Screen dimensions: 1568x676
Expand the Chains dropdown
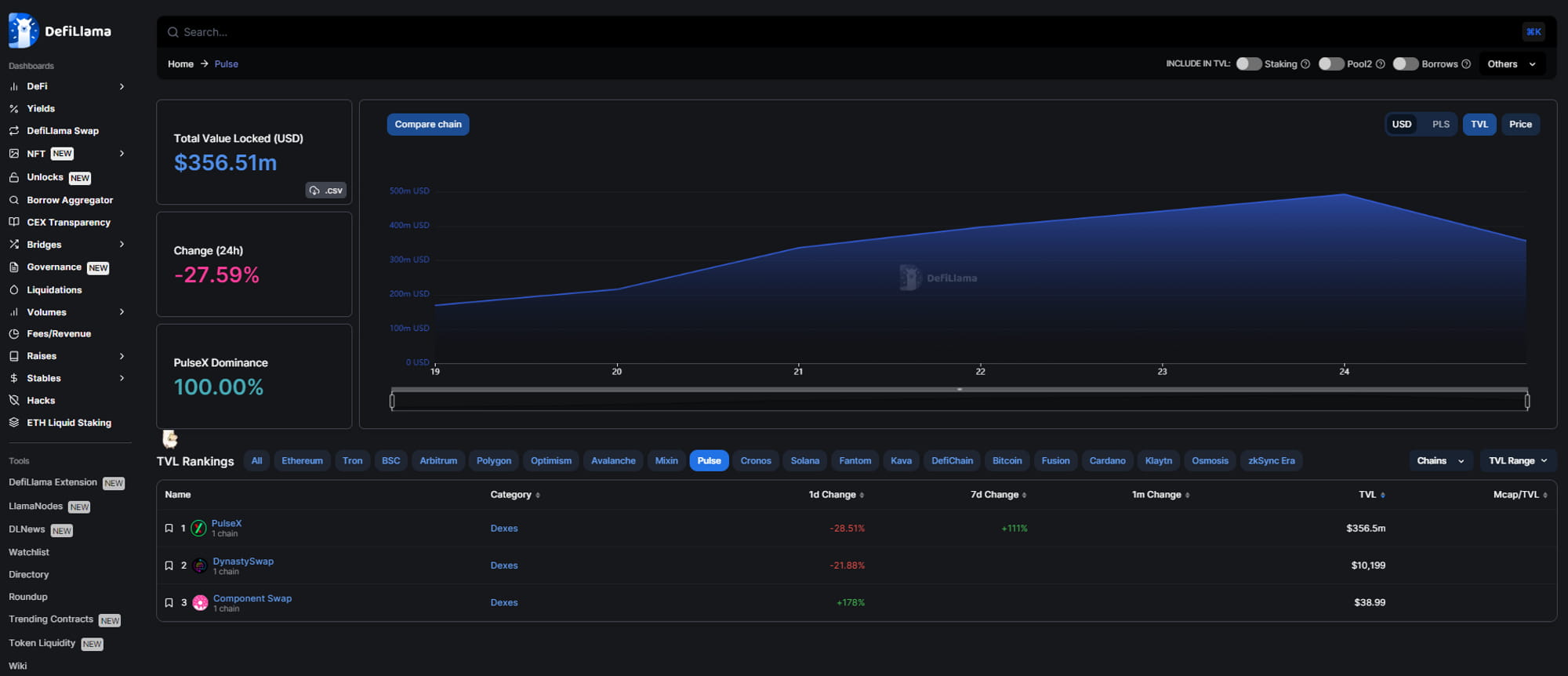point(1440,461)
